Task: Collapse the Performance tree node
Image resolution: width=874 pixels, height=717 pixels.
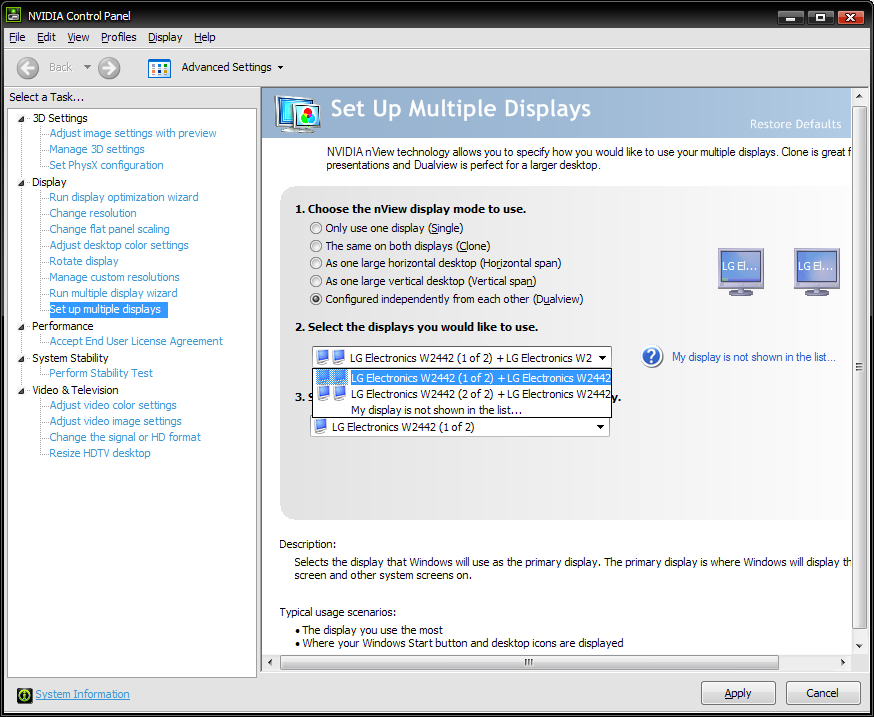Action: tap(21, 327)
